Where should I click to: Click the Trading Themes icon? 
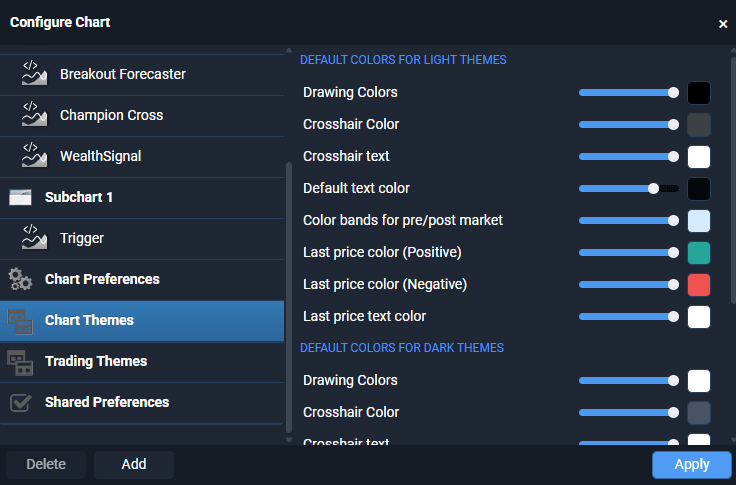click(x=20, y=362)
